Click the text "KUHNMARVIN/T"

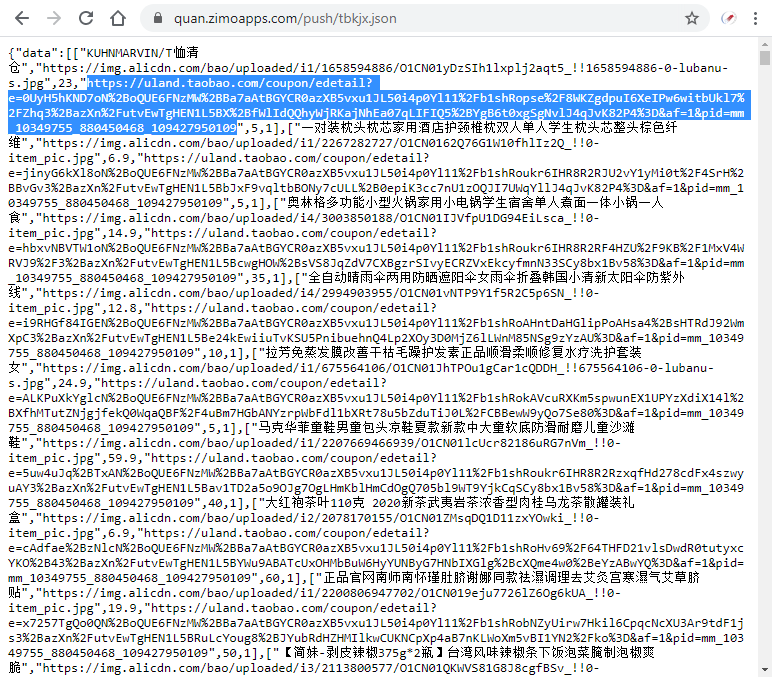click(129, 53)
